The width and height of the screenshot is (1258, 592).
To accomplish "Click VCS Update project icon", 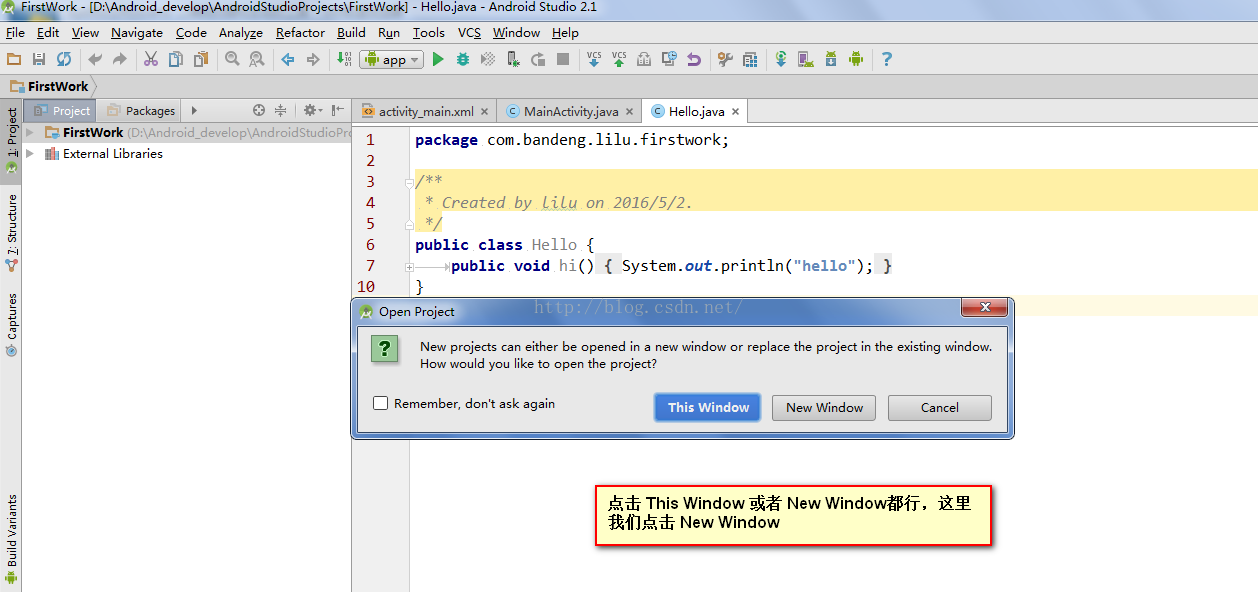I will pos(594,60).
